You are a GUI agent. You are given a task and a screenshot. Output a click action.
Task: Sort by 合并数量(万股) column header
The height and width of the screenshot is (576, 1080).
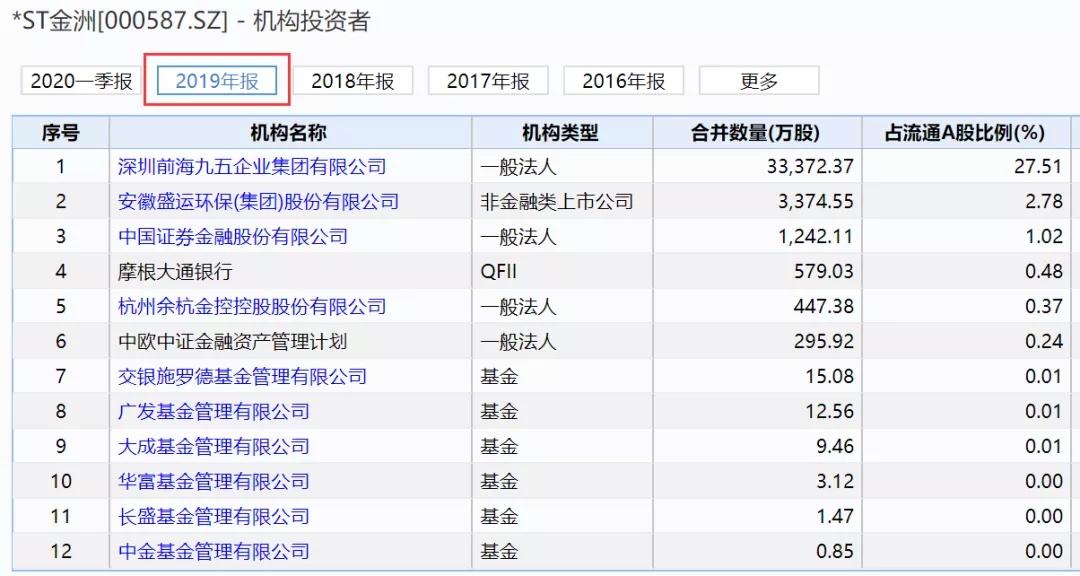pos(757,132)
